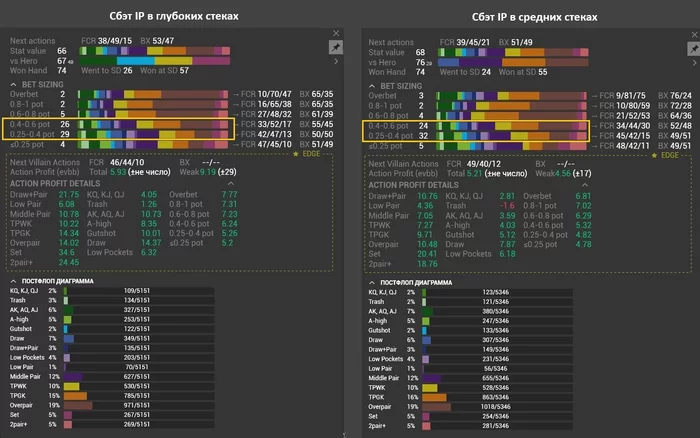Screen dimensions: 700x438
Task: Collapse ПОСТФЛОП ДИАГРАММА in глубоких стеках panel
Action: 13,281
